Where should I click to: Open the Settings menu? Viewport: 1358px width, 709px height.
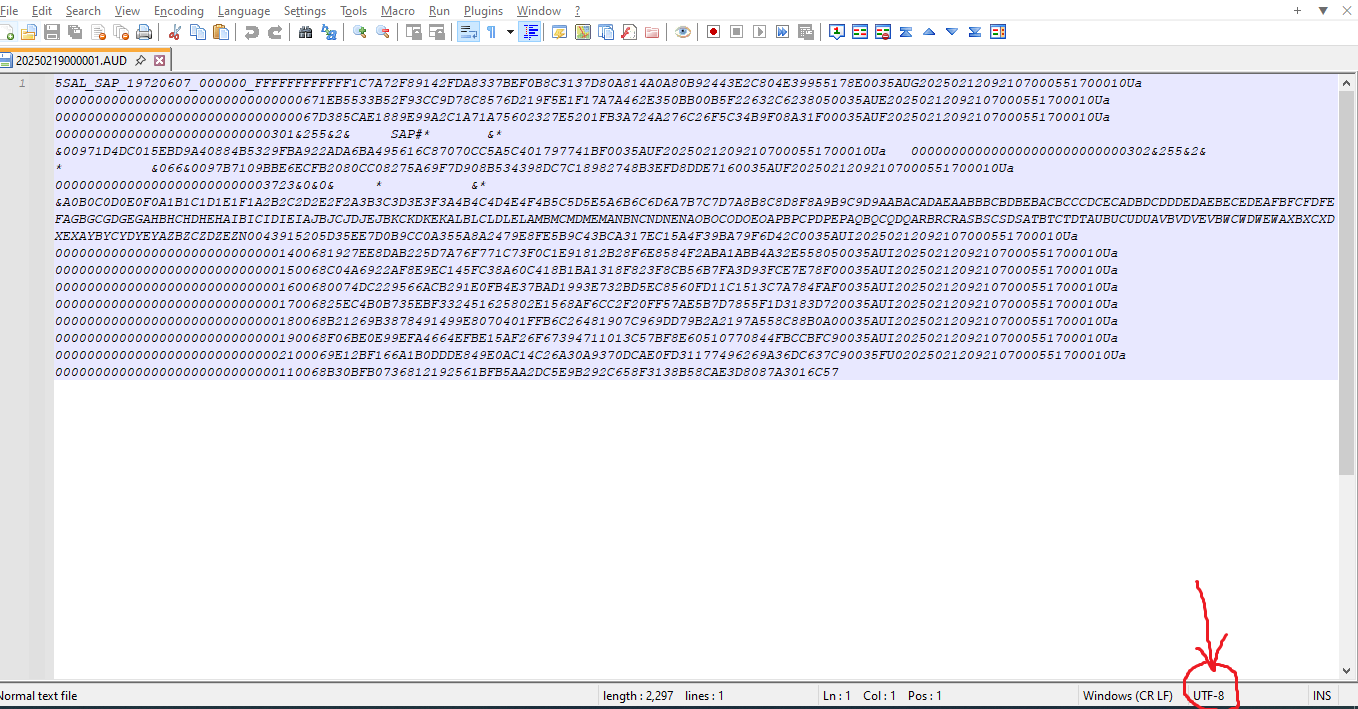click(x=305, y=11)
